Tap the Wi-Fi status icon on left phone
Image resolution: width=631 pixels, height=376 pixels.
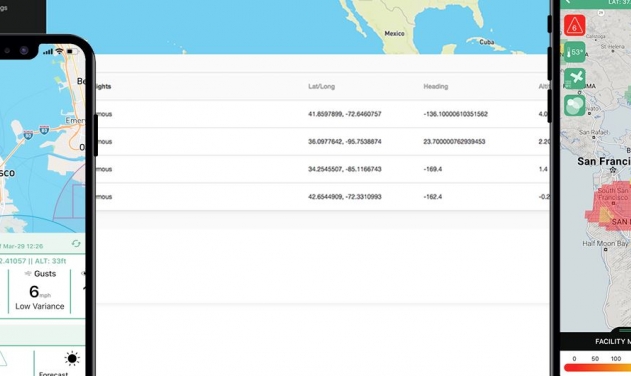click(60, 51)
